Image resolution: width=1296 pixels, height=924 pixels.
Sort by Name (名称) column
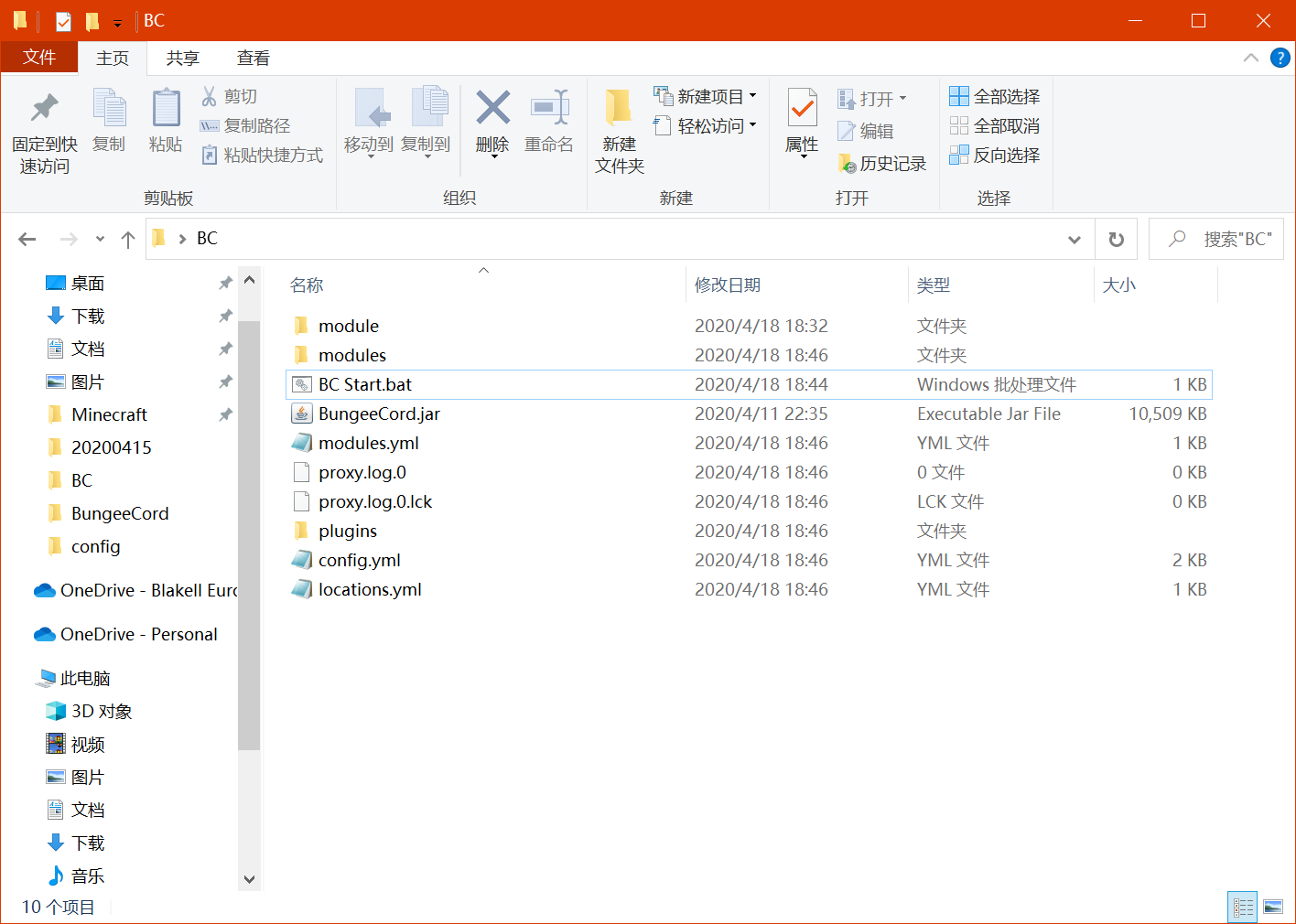pyautogui.click(x=484, y=285)
